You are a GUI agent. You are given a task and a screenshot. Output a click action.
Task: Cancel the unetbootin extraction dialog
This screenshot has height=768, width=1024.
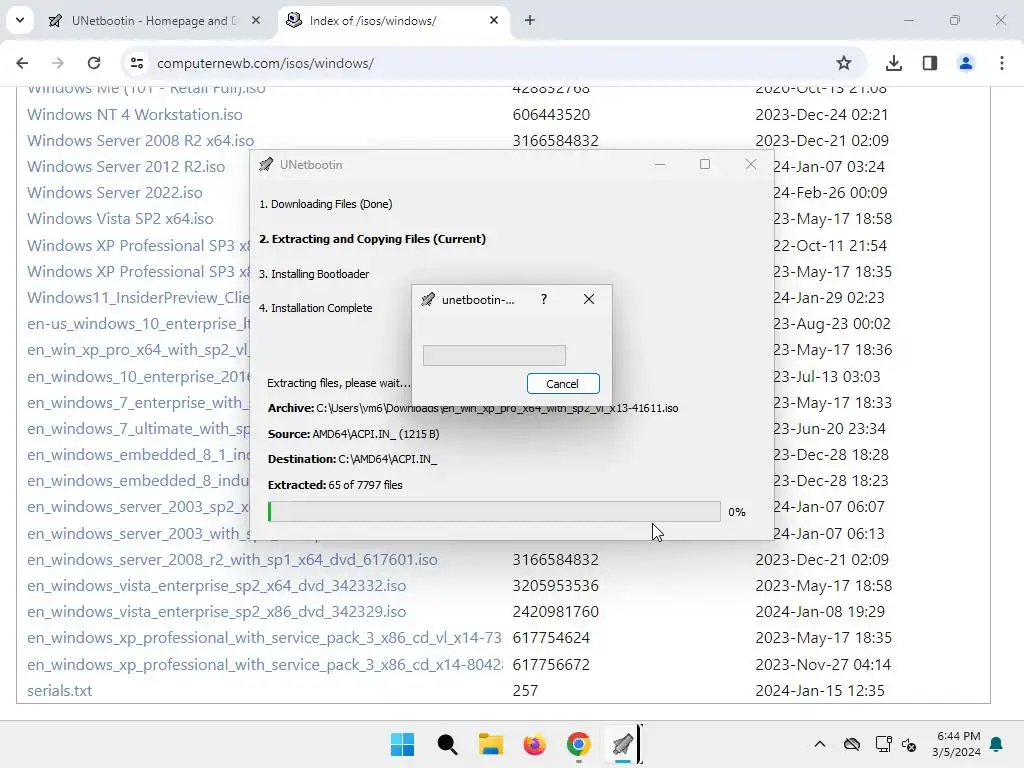tap(563, 384)
